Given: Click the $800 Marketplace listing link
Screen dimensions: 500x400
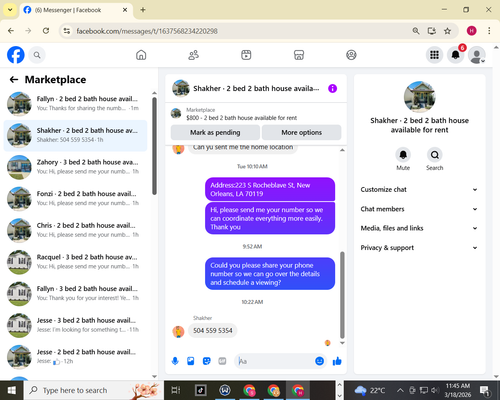Looking at the screenshot, I should click(x=241, y=118).
